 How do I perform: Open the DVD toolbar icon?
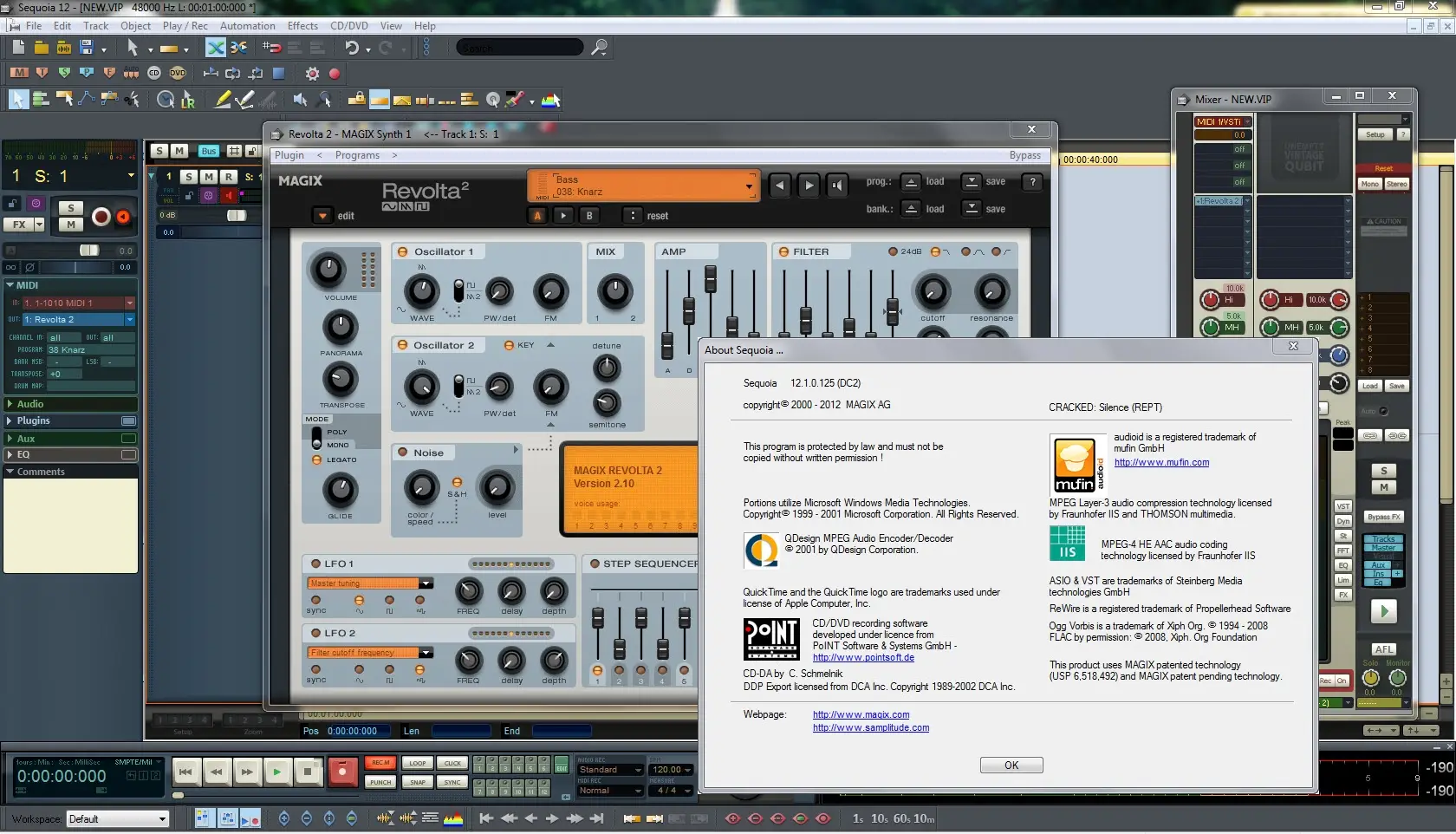pyautogui.click(x=178, y=73)
